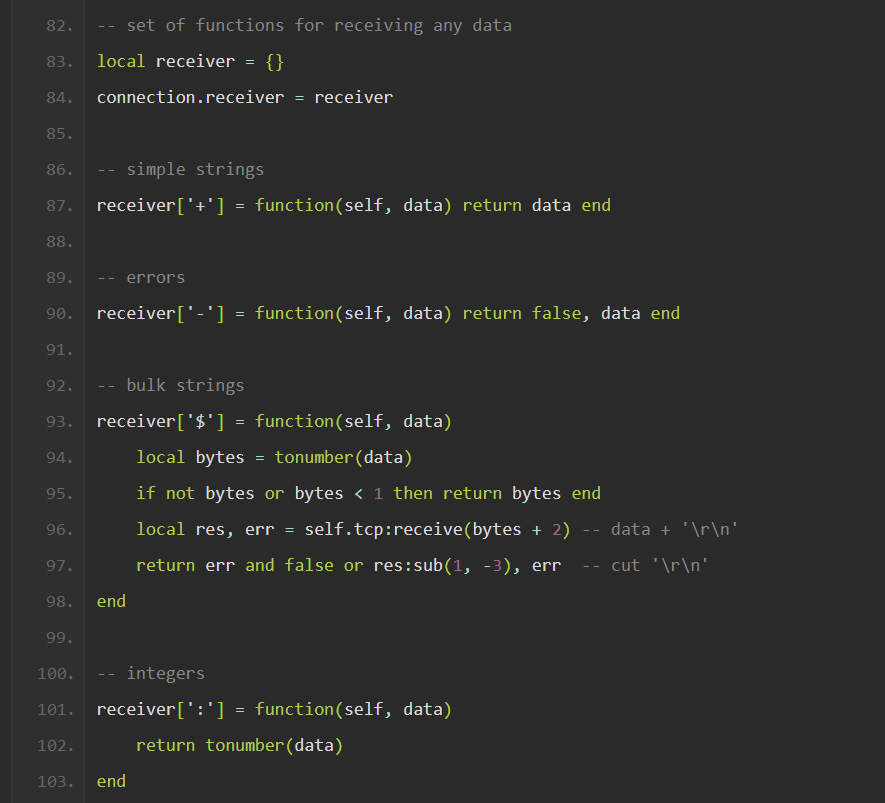Click line number 101 in the gutter
885x803 pixels.
coord(56,709)
